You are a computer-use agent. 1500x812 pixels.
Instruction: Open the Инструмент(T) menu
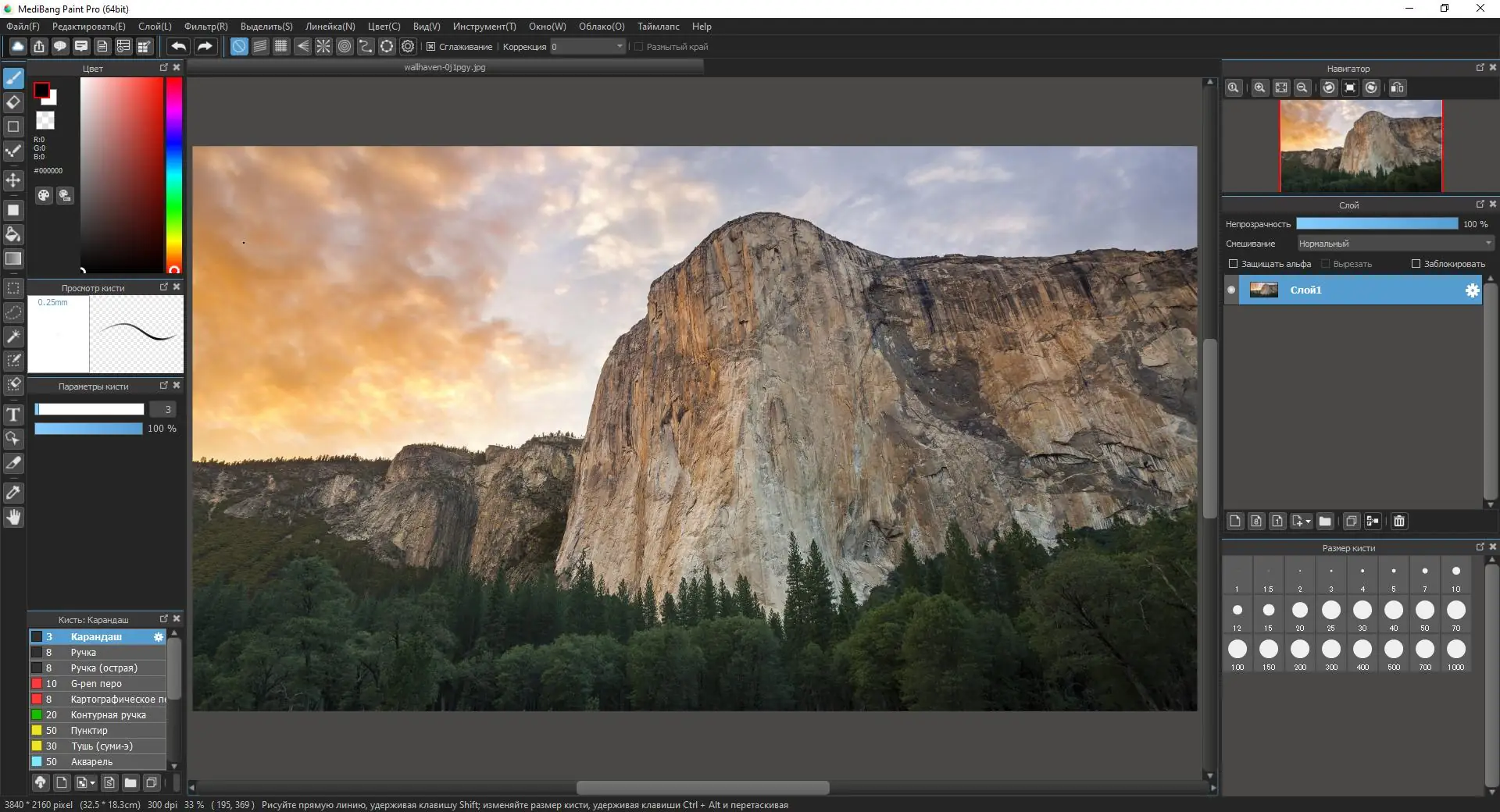484,27
